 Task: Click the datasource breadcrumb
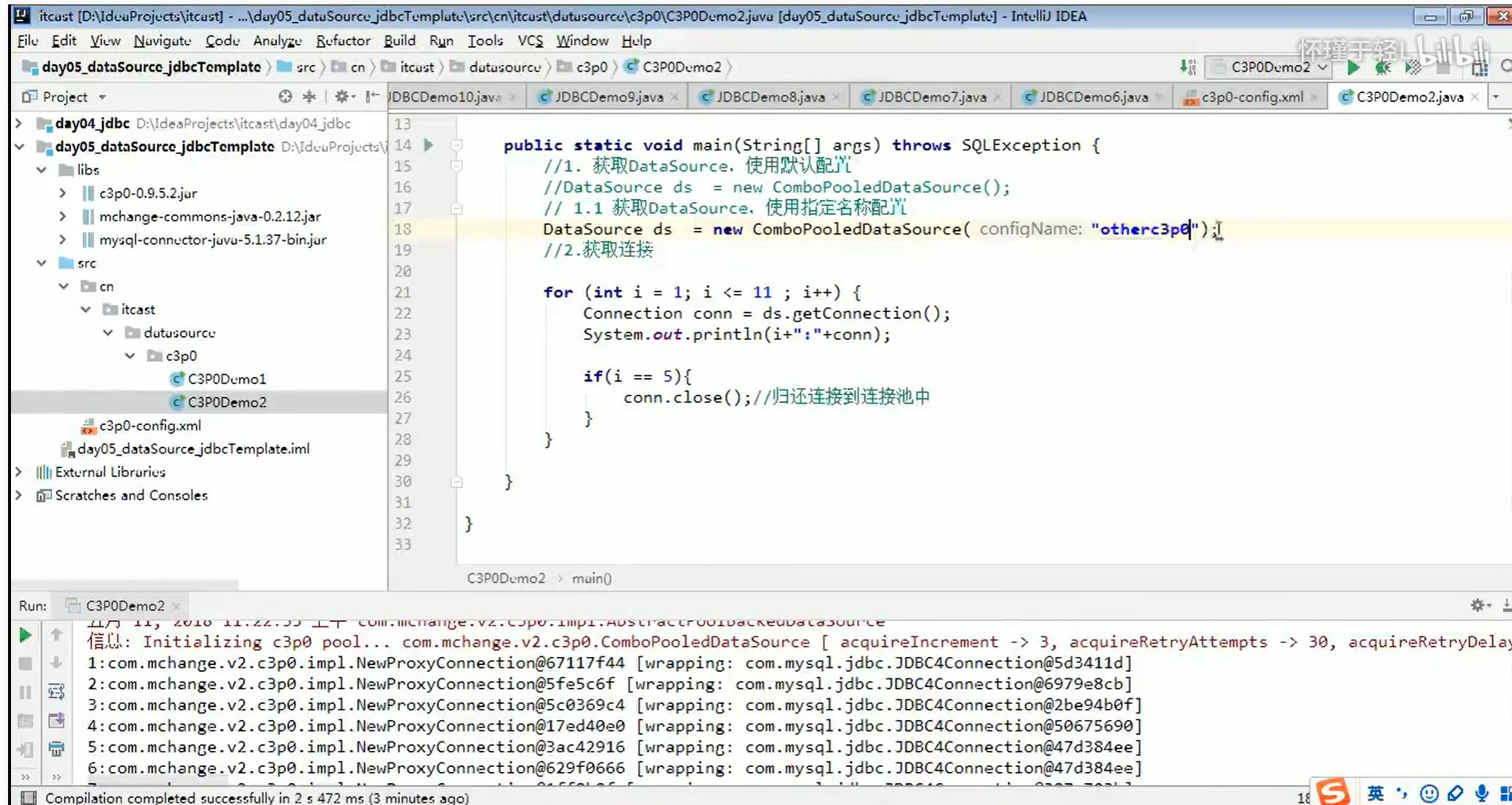tap(504, 67)
